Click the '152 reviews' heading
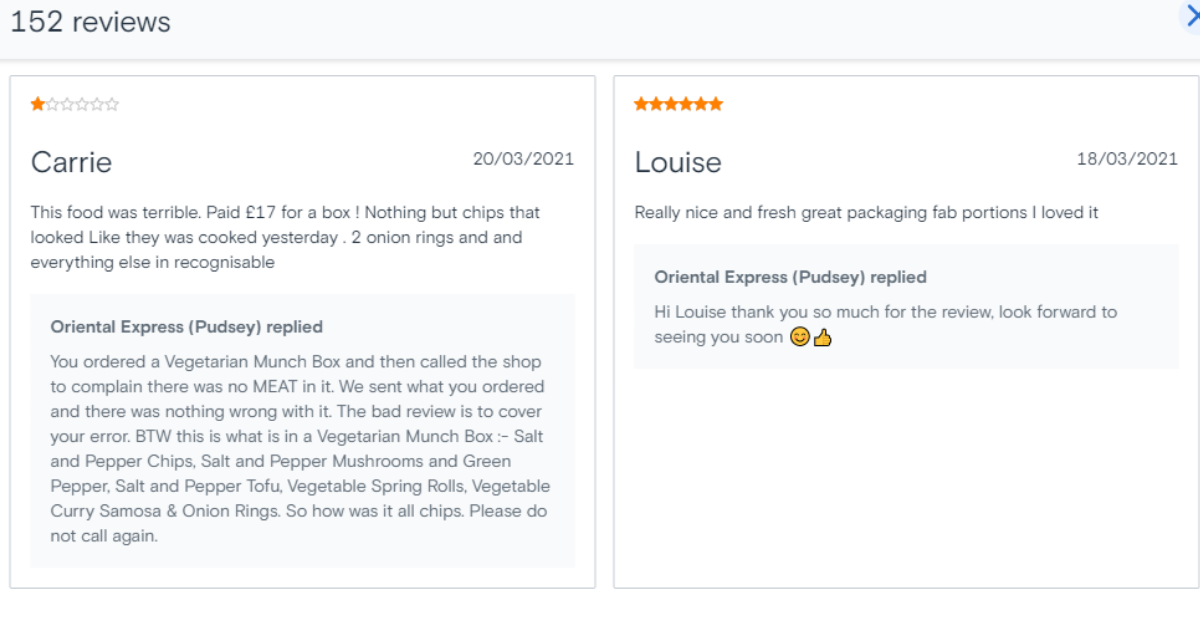Image resolution: width=1200 pixels, height=630 pixels. [x=91, y=22]
